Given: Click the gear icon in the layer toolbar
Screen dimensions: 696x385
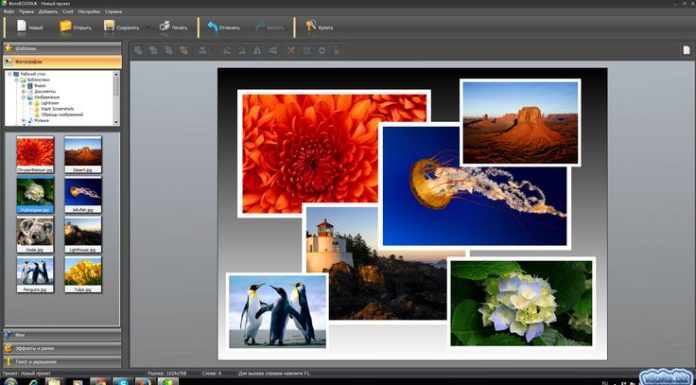Looking at the screenshot, I should [x=322, y=50].
